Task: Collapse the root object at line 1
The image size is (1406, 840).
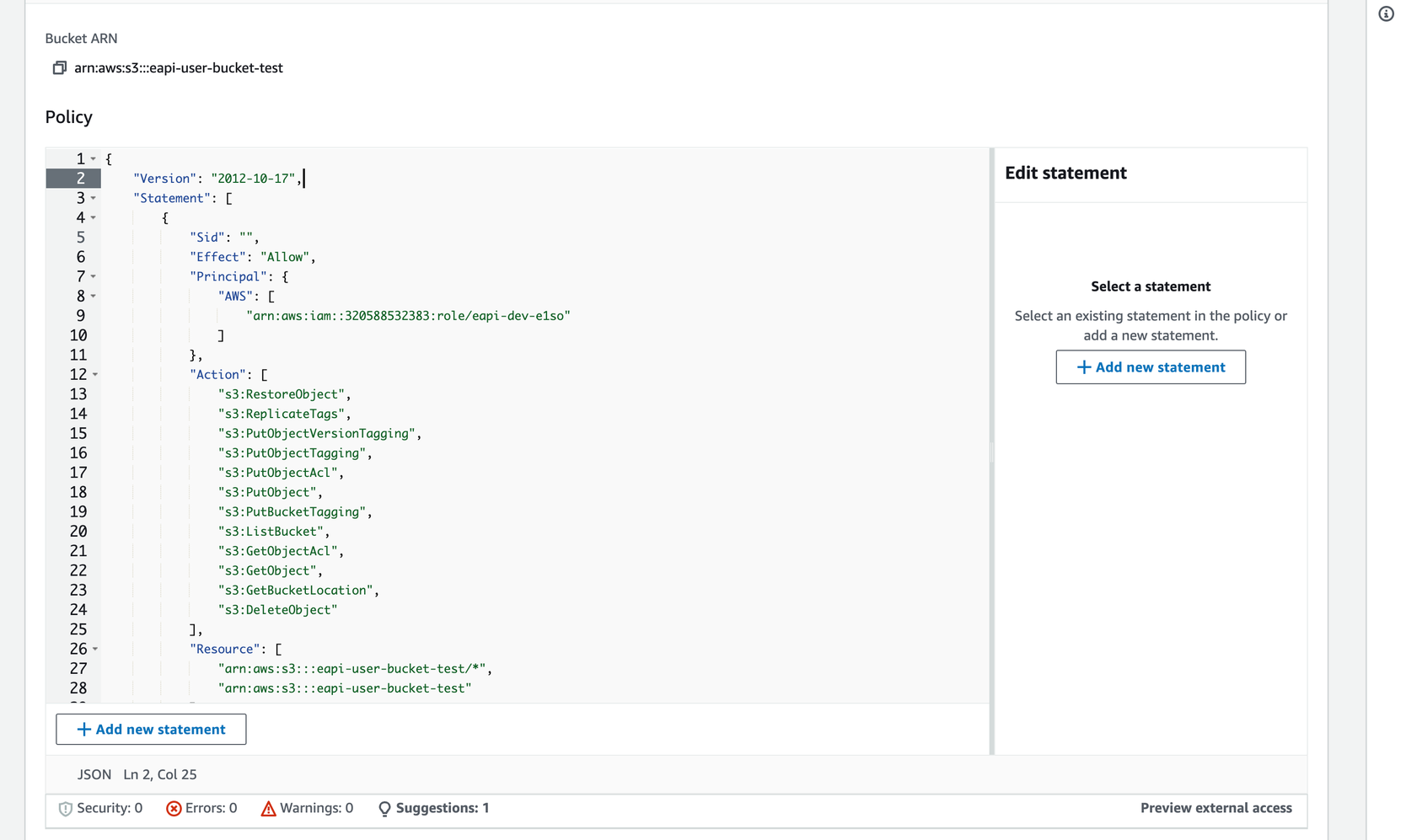Action: click(x=93, y=158)
